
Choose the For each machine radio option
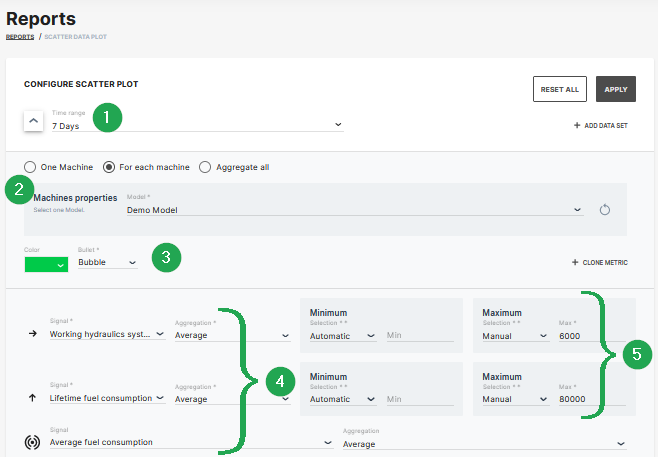(x=110, y=167)
